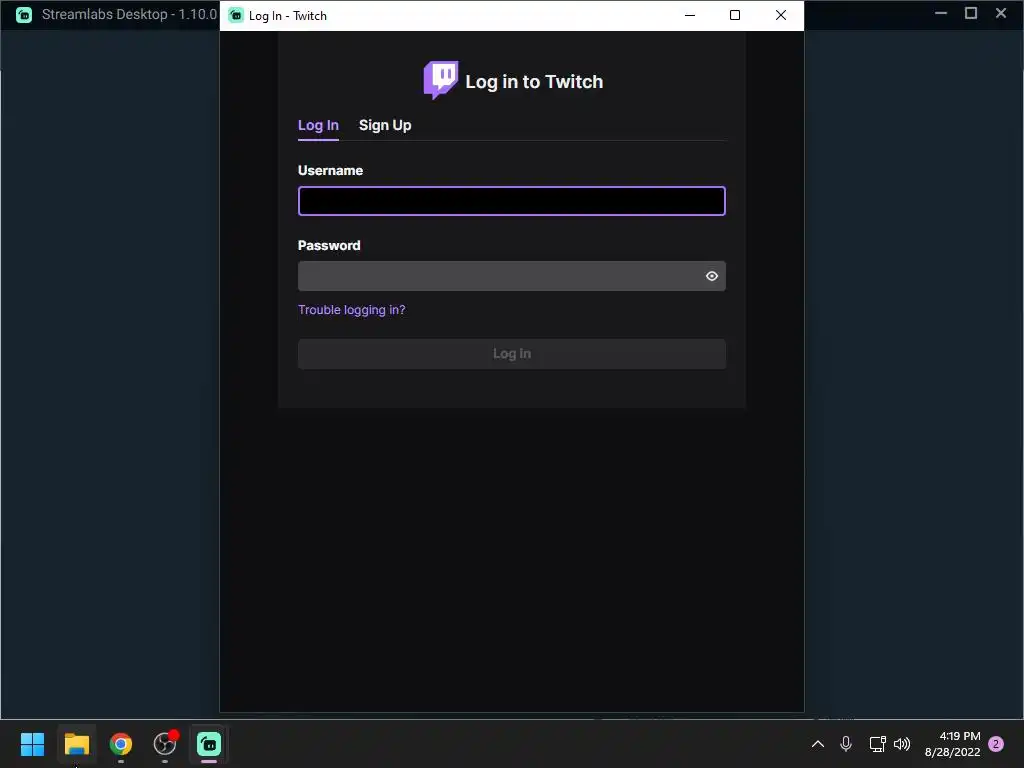Viewport: 1024px width, 768px height.
Task: Open the Windows Start menu
Action: (x=32, y=744)
